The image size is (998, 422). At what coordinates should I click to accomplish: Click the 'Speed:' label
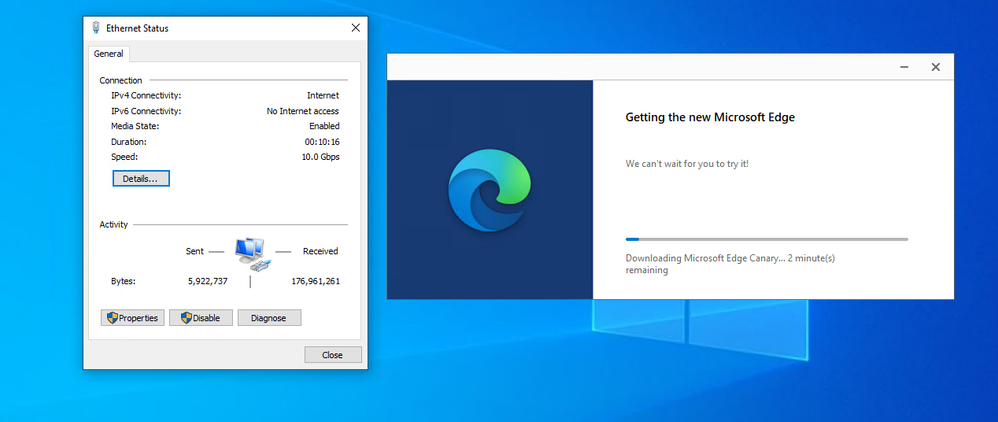(124, 157)
